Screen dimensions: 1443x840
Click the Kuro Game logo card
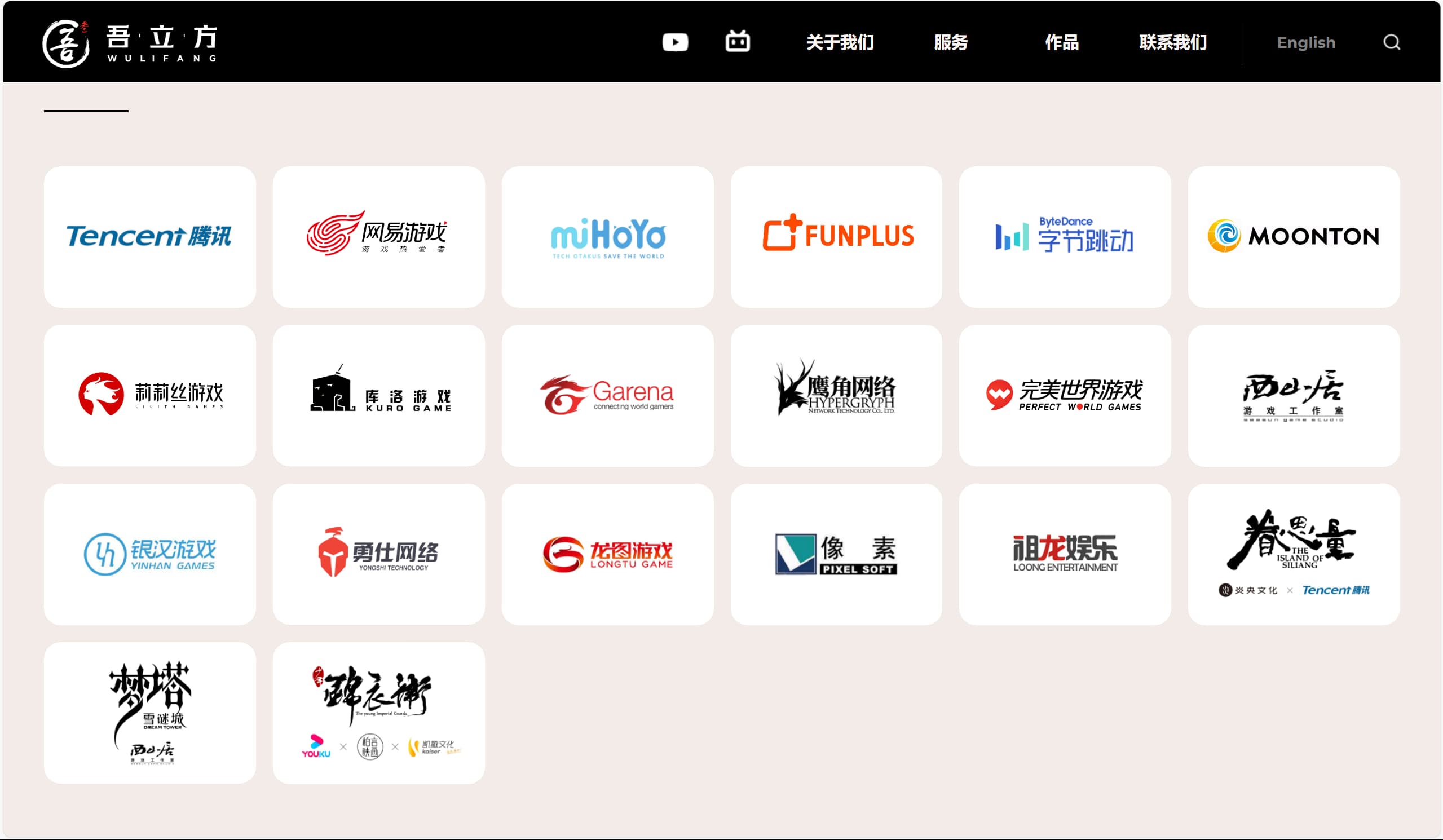(378, 395)
